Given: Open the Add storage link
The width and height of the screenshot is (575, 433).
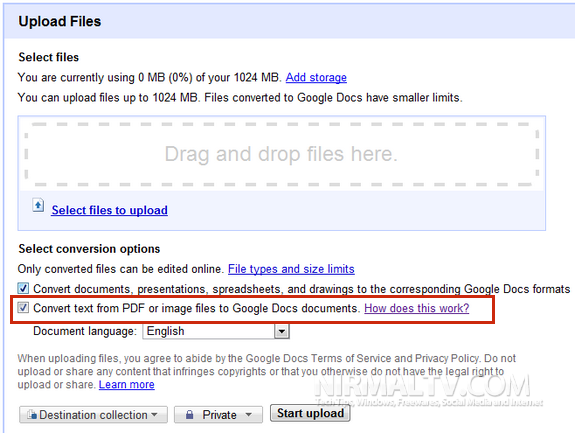Looking at the screenshot, I should 316,77.
